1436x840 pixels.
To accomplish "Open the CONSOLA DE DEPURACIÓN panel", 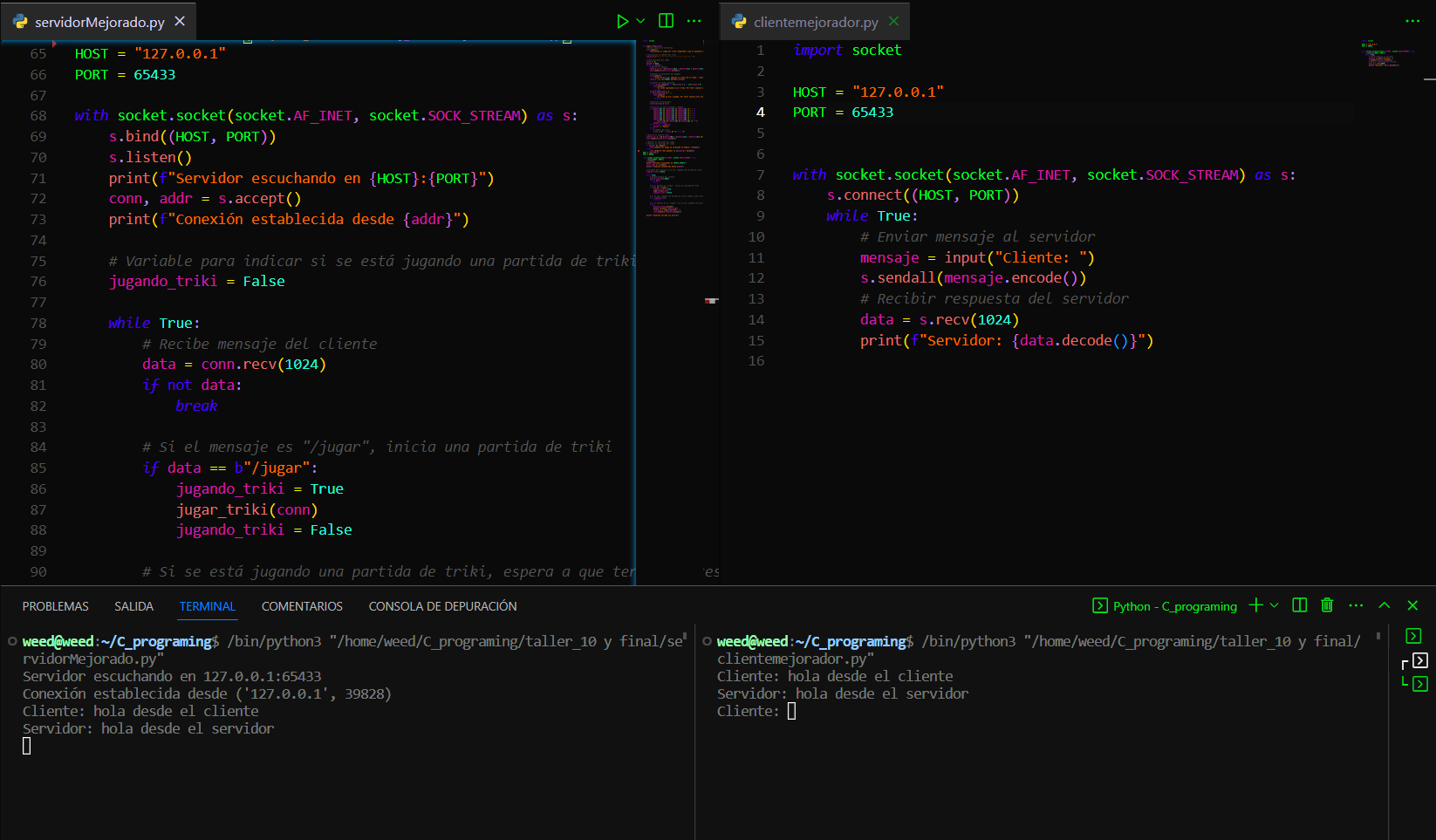I will [x=442, y=605].
